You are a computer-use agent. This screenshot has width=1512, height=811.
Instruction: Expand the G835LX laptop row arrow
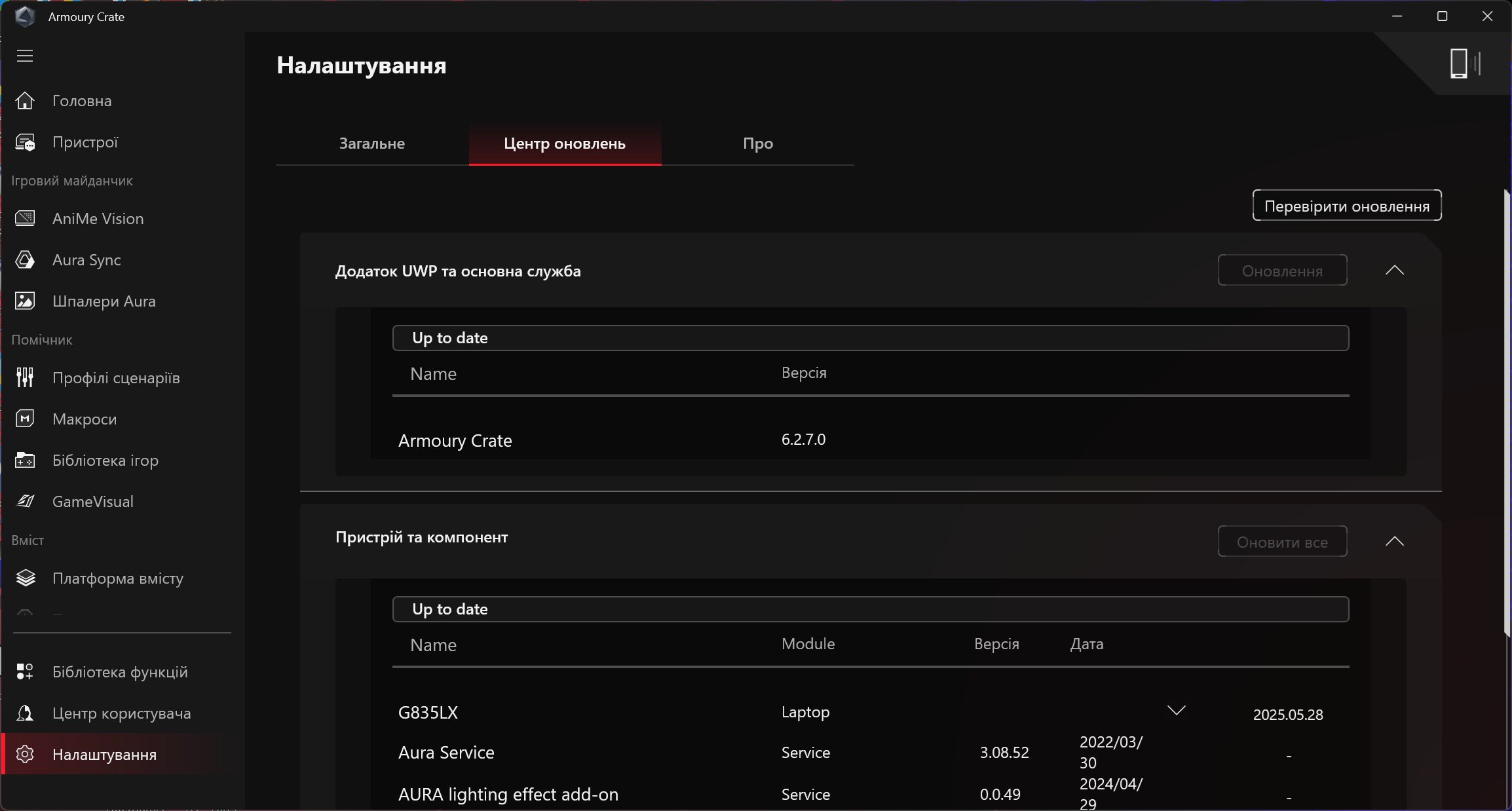pyautogui.click(x=1176, y=711)
